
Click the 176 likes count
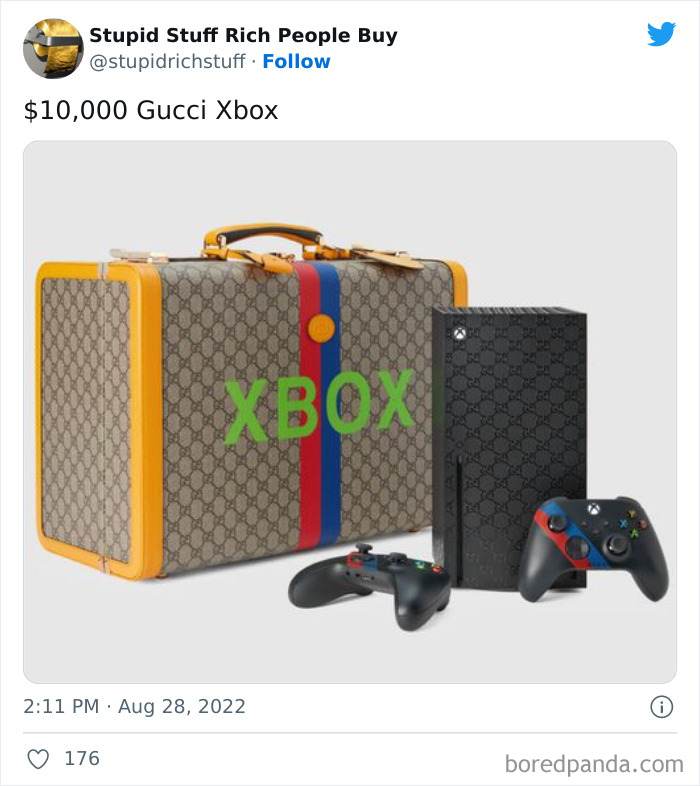pyautogui.click(x=82, y=759)
